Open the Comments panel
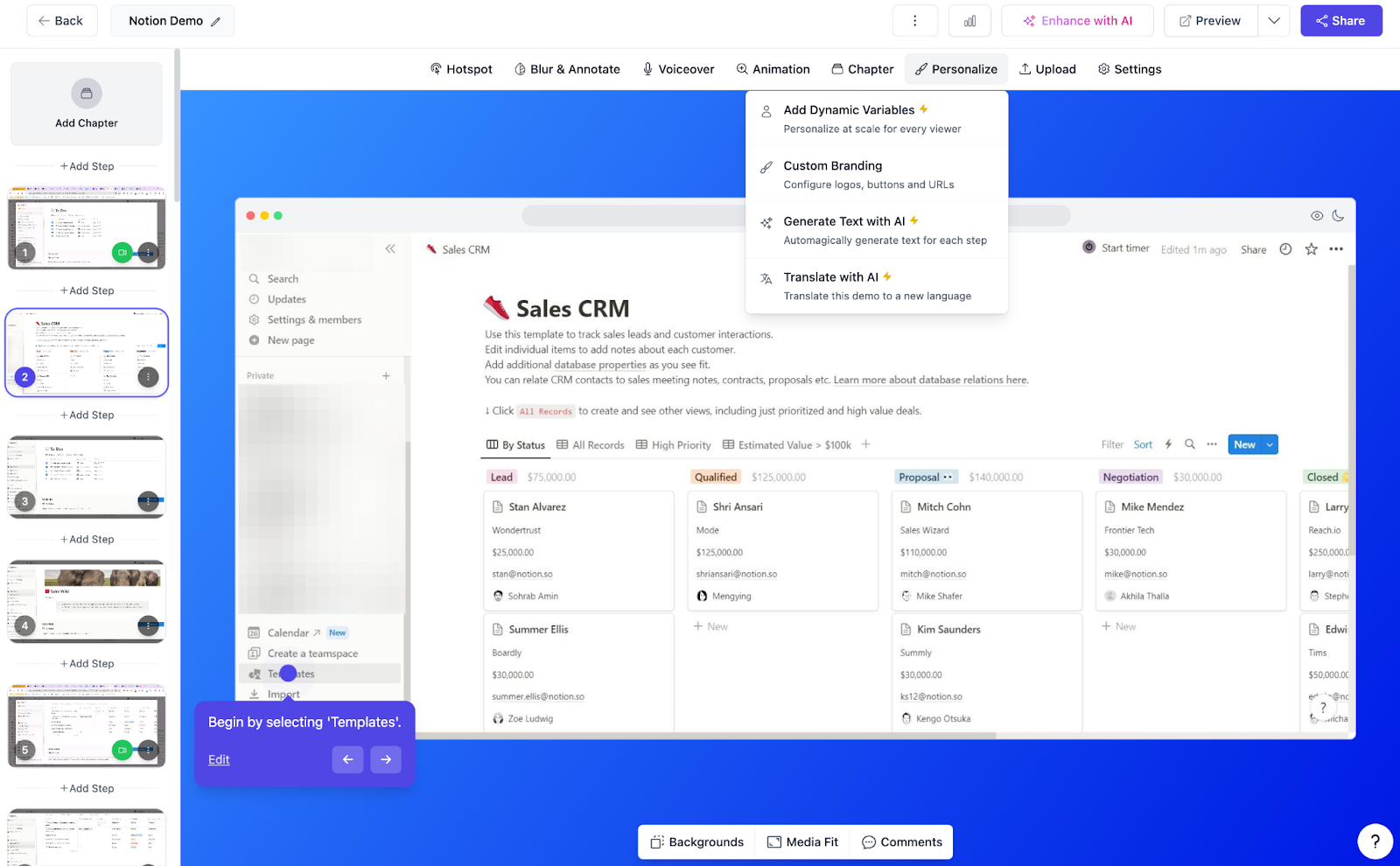This screenshot has width=1400, height=866. pyautogui.click(x=902, y=842)
